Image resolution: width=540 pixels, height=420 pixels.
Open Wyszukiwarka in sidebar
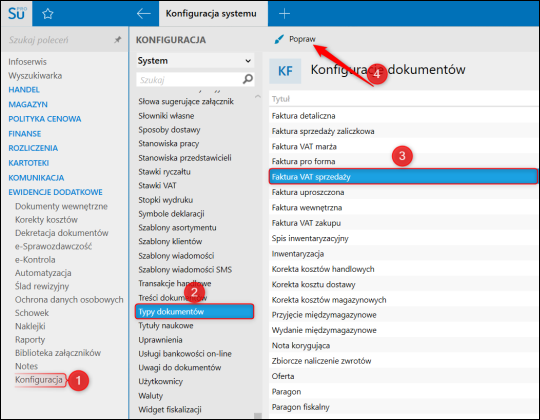click(x=35, y=75)
